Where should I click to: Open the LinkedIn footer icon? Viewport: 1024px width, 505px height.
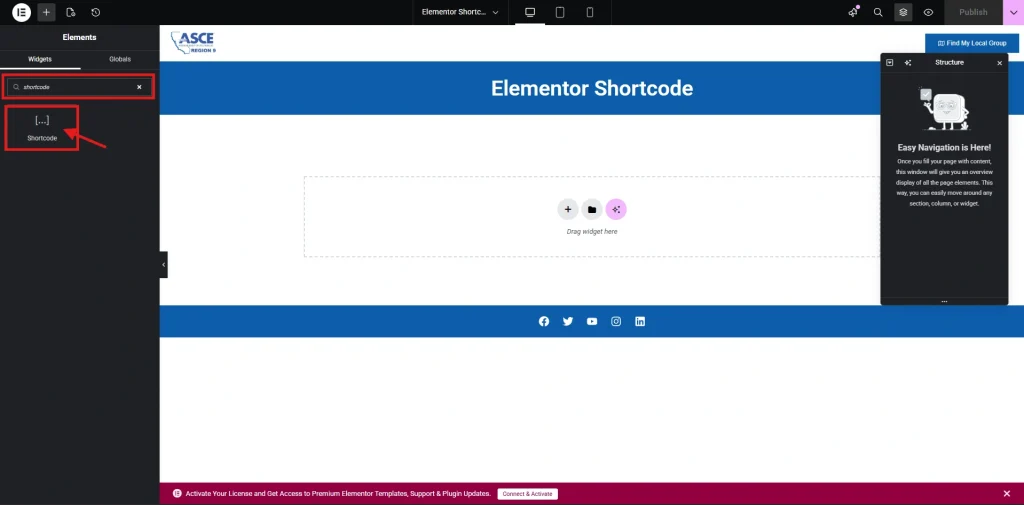coord(640,321)
